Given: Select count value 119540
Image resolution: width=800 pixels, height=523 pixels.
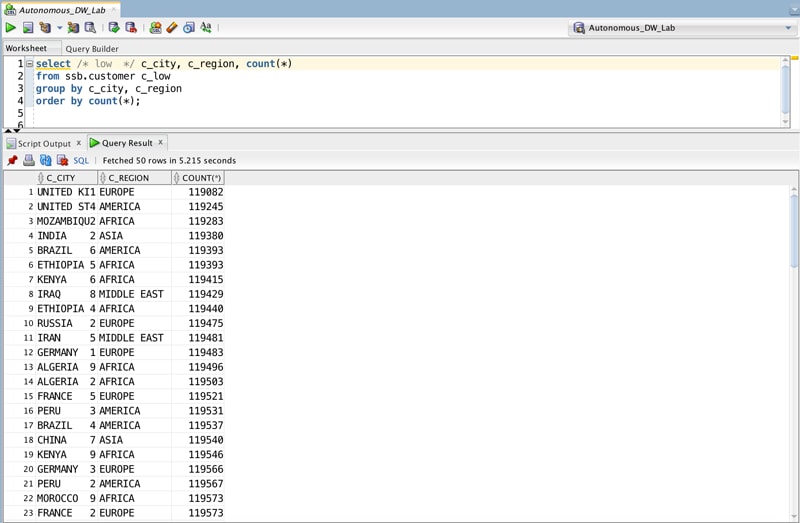Looking at the screenshot, I should click(x=198, y=440).
